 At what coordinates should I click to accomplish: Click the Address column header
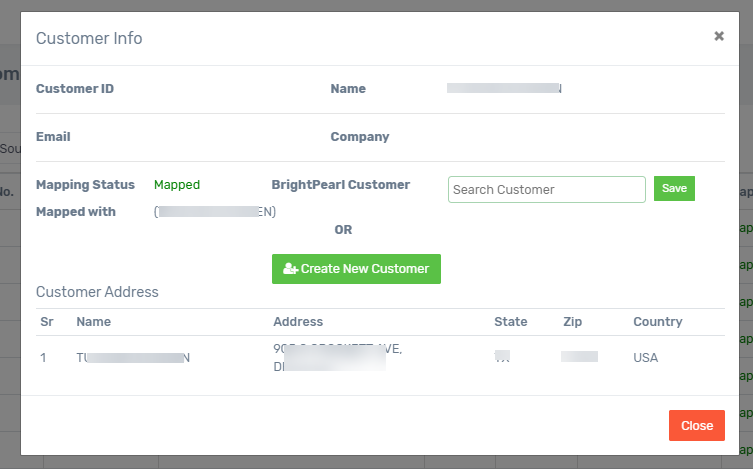pos(298,322)
